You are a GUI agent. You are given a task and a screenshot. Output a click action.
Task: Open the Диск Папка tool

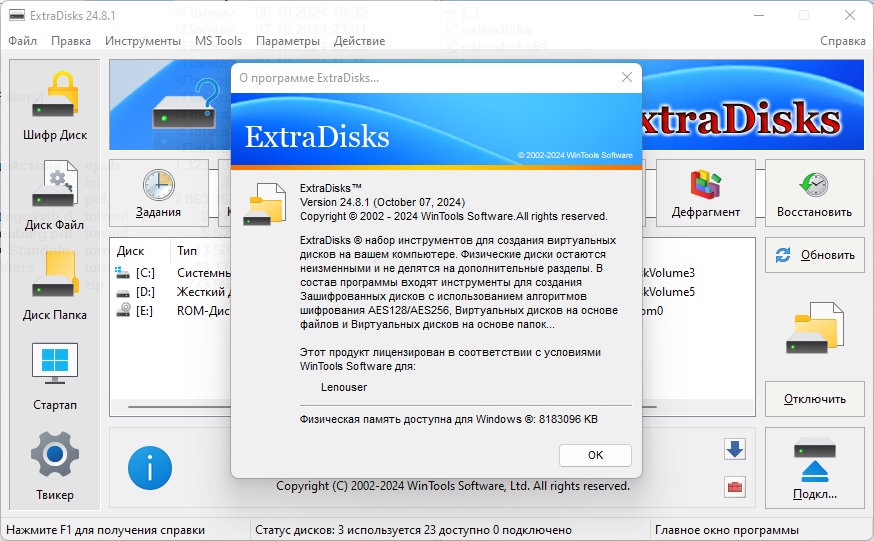55,286
